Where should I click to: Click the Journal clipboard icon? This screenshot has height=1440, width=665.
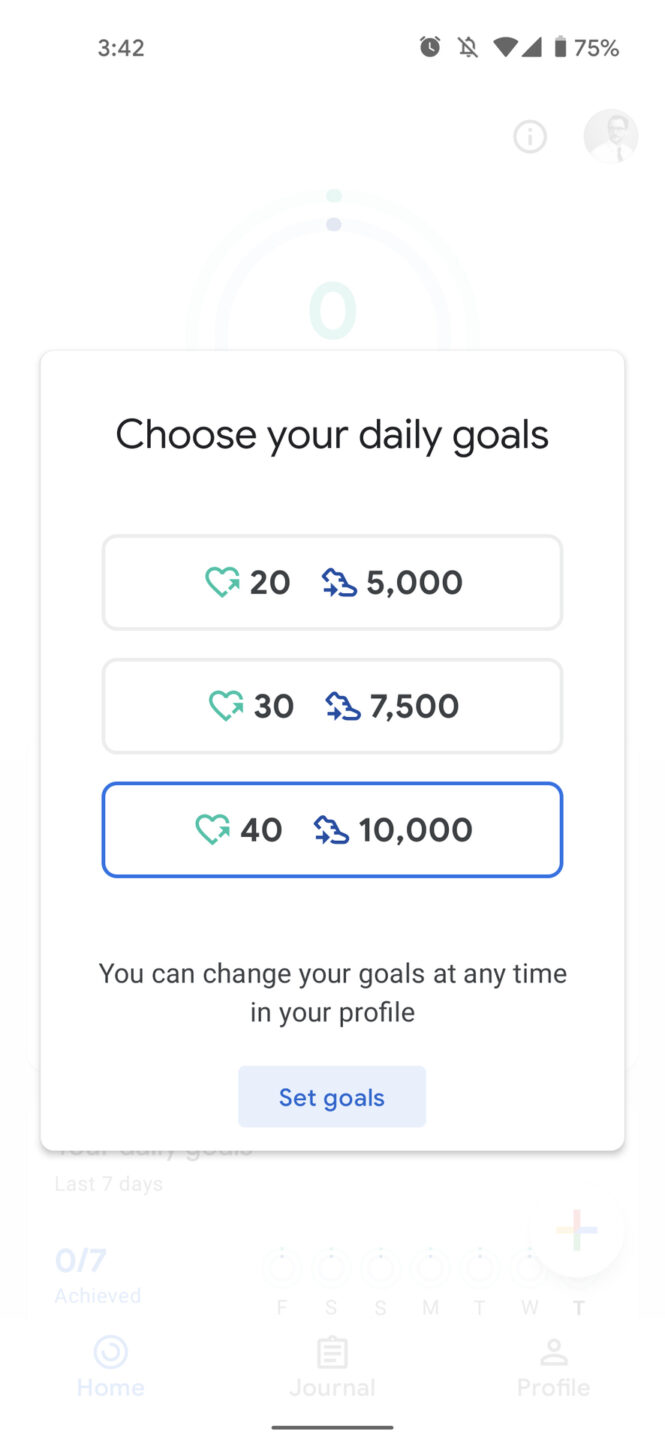click(x=332, y=1352)
